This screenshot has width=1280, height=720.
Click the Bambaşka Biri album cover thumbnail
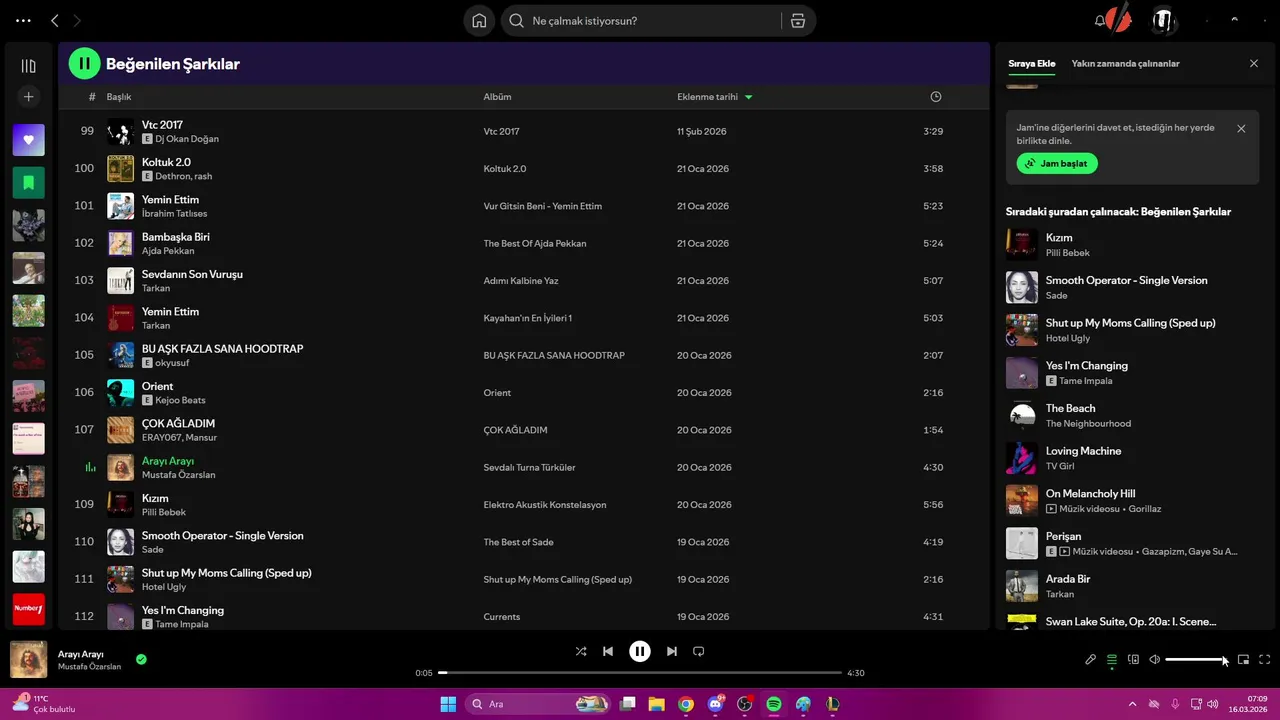pyautogui.click(x=120, y=243)
